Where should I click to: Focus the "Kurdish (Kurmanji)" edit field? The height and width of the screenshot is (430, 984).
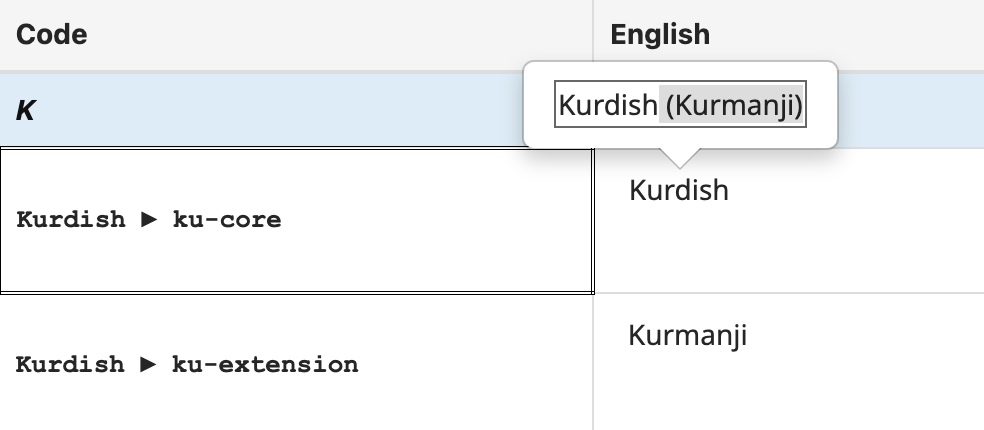coord(681,105)
